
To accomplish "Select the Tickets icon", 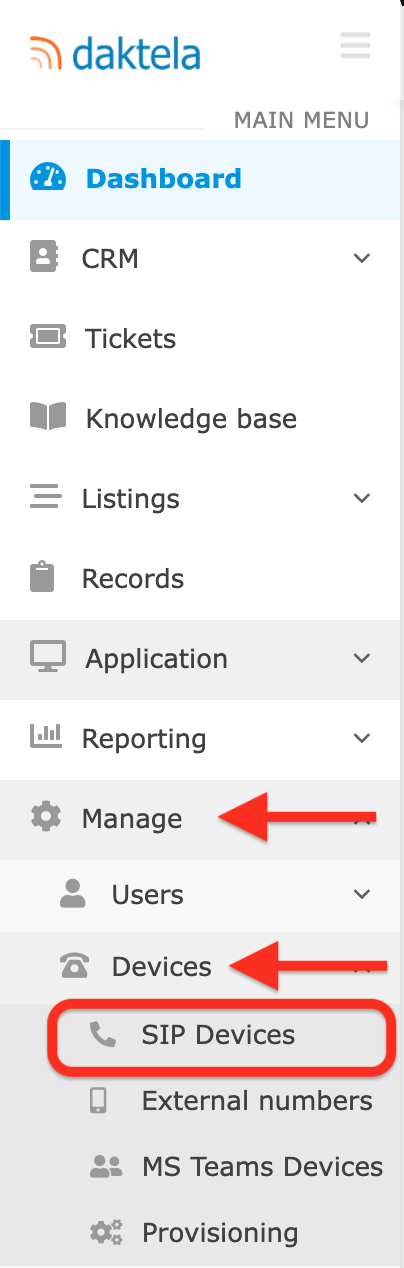I will click(x=48, y=338).
